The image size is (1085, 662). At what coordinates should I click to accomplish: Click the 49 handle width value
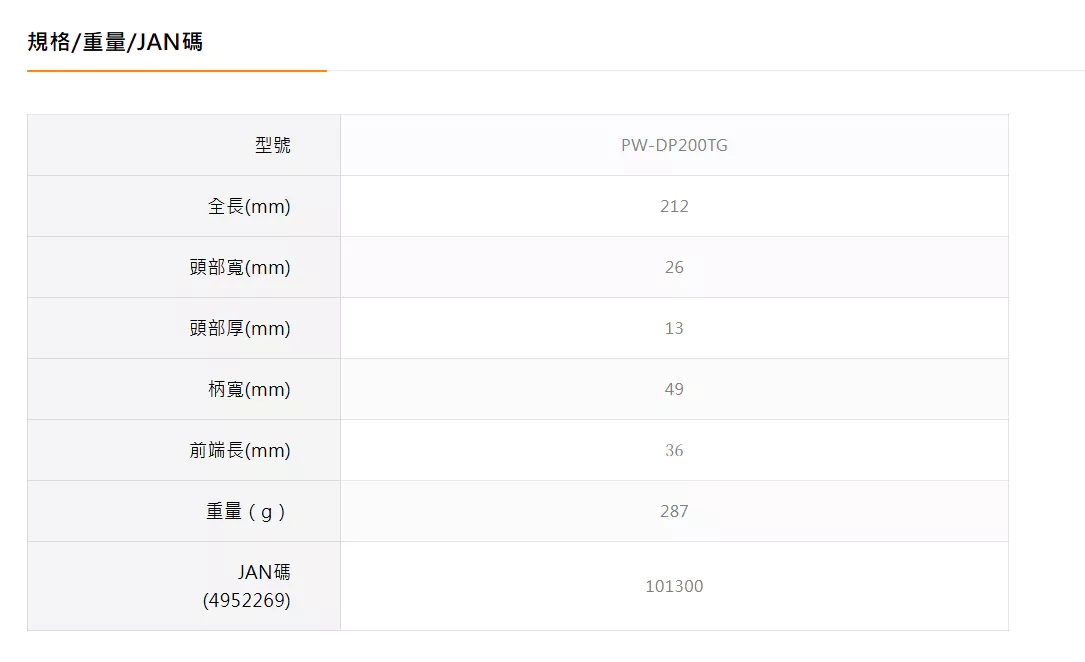tap(674, 389)
